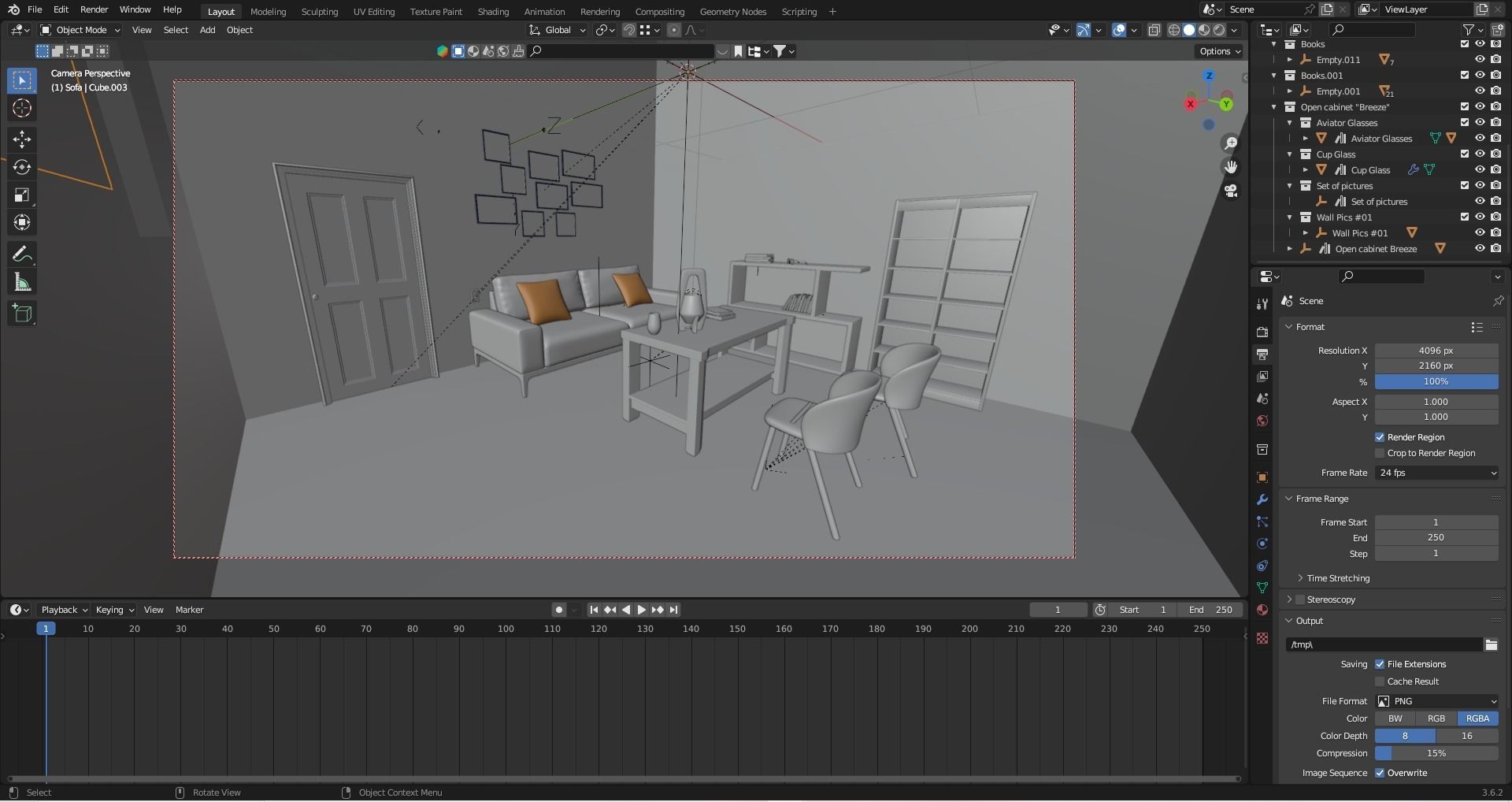Open the Object Data mesh properties tab
This screenshot has height=802, width=1512.
(x=1262, y=588)
